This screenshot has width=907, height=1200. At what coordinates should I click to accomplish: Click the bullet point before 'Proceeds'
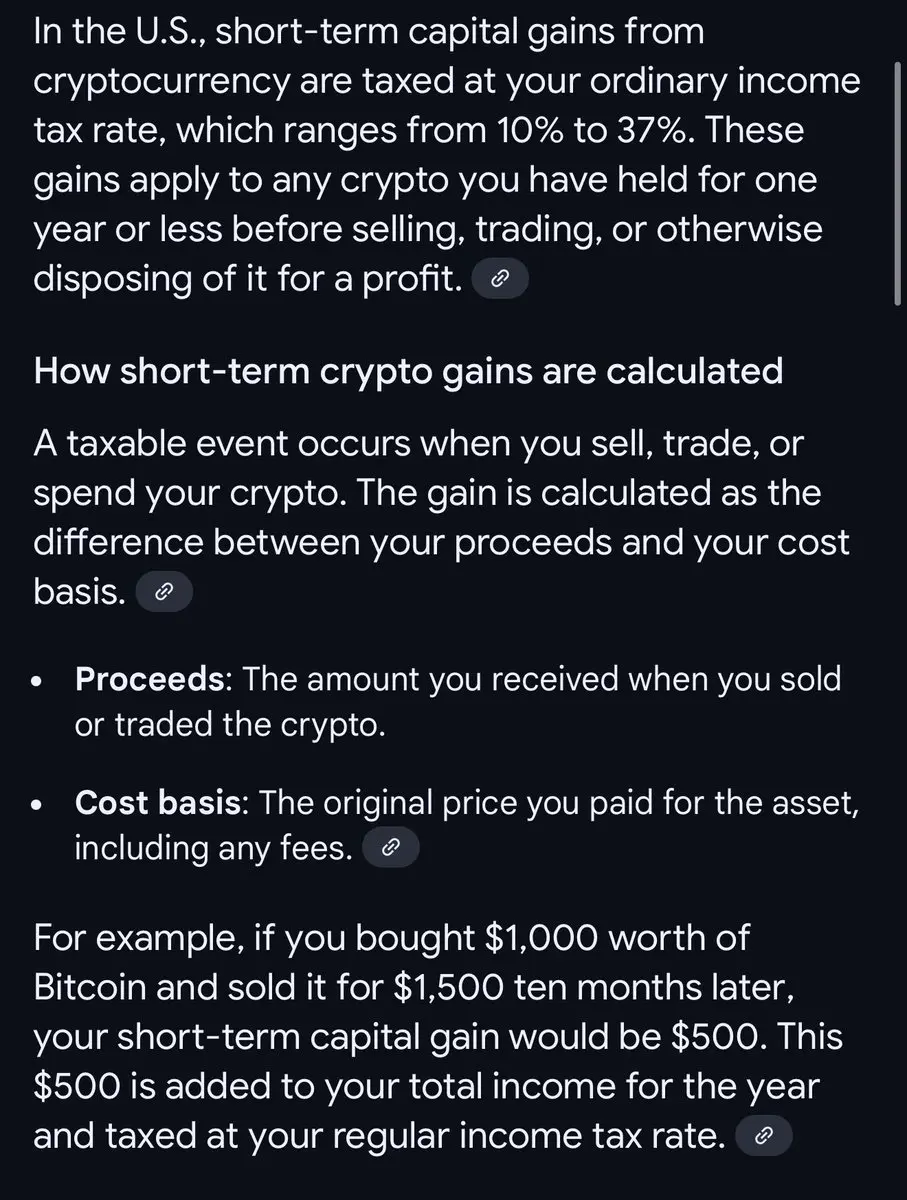[x=38, y=683]
